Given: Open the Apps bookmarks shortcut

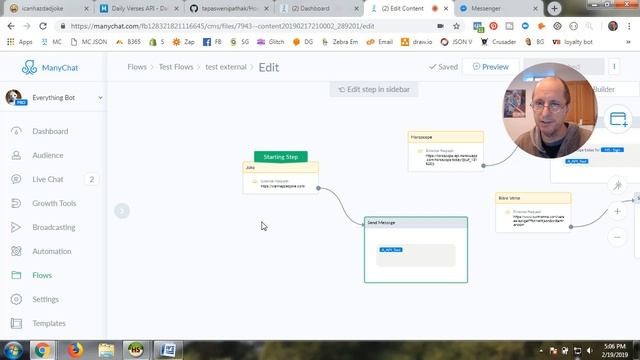Looking at the screenshot, I should click(20, 42).
